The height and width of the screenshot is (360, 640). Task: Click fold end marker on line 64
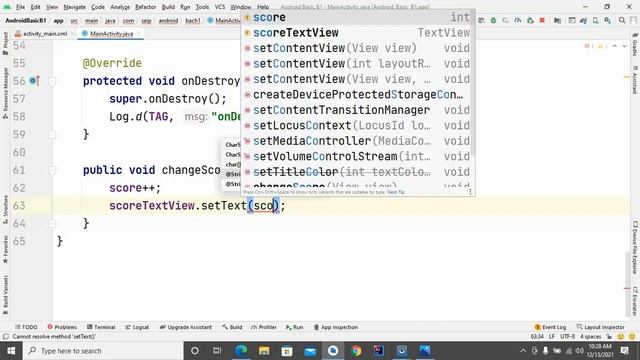pos(52,224)
